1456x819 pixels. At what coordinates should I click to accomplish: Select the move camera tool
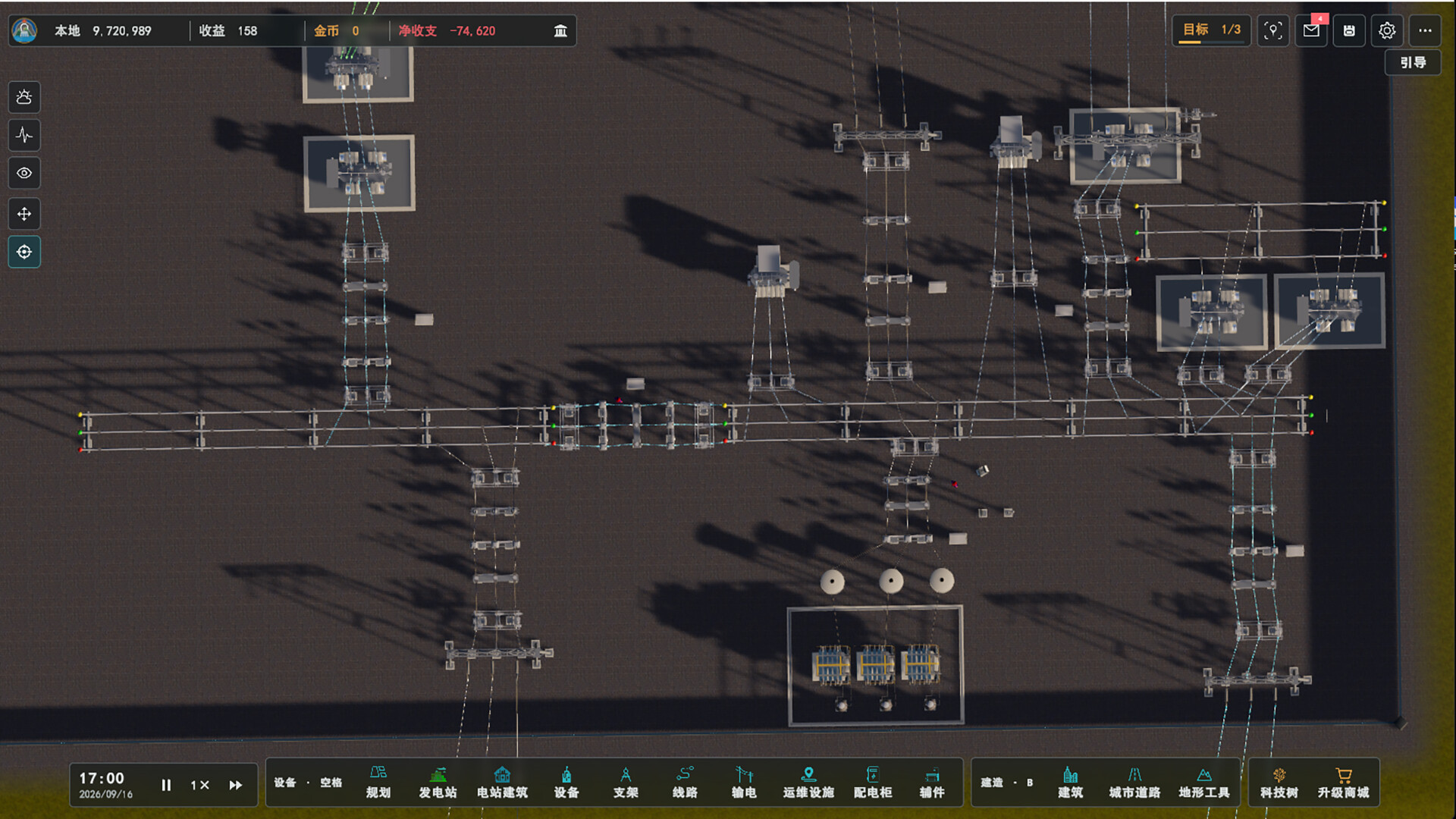(24, 214)
